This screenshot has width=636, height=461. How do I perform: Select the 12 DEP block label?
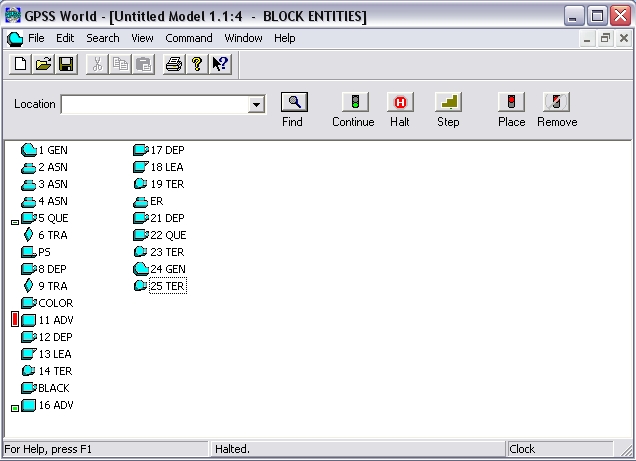pyautogui.click(x=56, y=337)
